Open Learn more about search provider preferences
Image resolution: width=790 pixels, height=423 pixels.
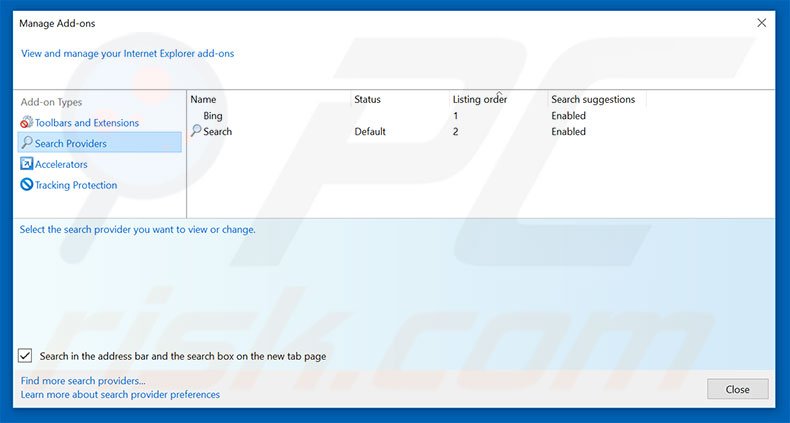pyautogui.click(x=120, y=394)
